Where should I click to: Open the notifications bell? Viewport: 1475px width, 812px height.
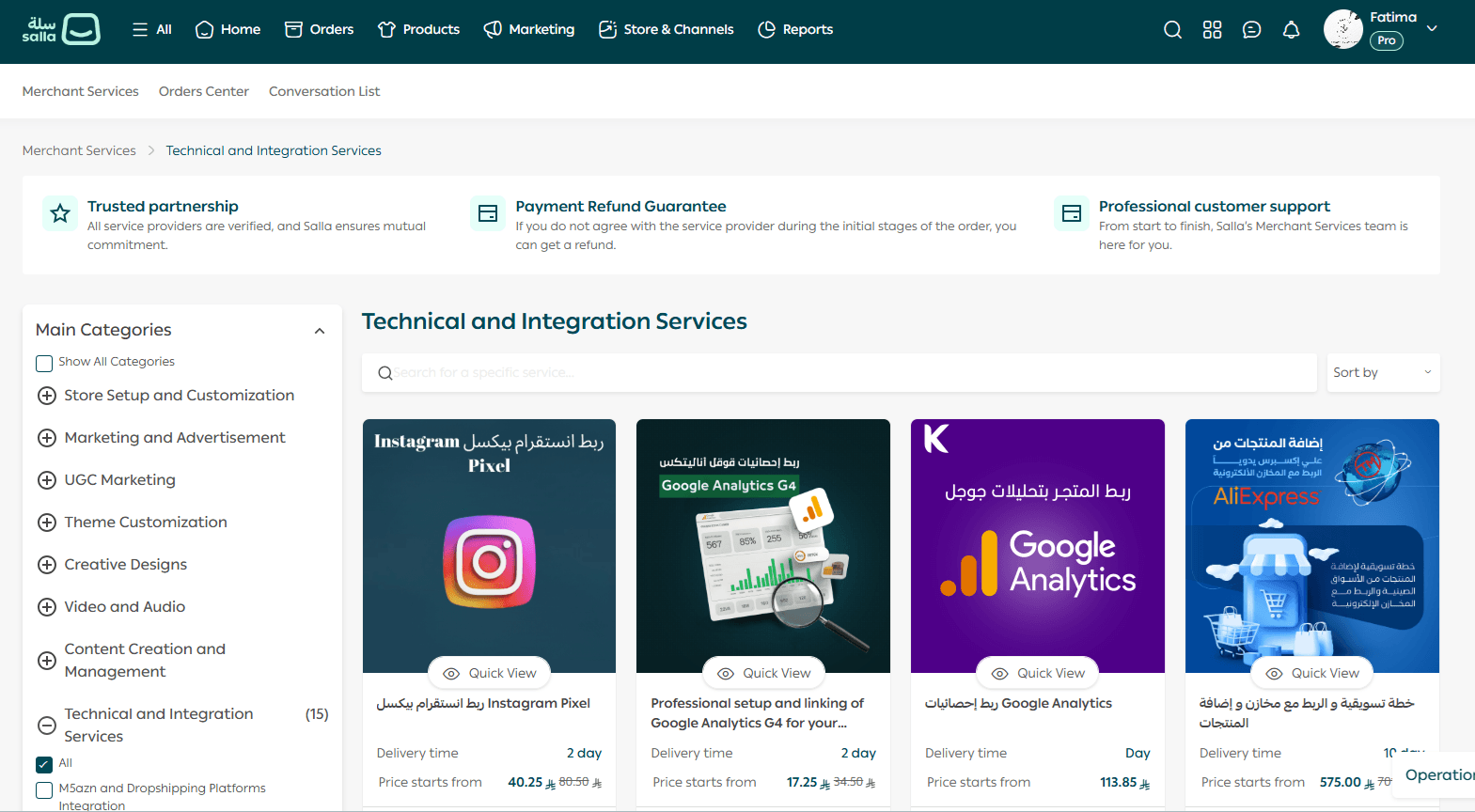(1291, 30)
